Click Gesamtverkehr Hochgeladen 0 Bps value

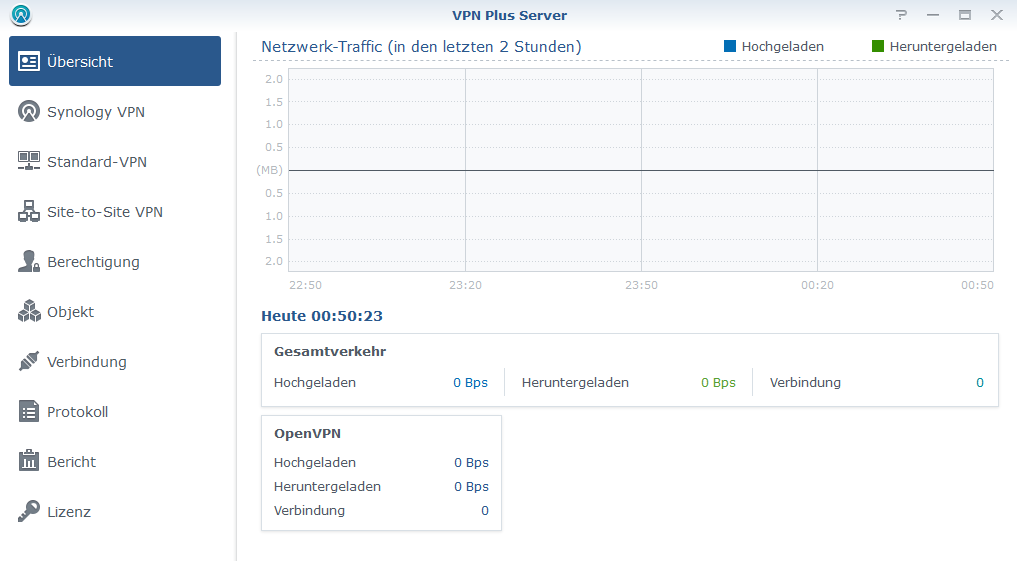pyautogui.click(x=470, y=383)
